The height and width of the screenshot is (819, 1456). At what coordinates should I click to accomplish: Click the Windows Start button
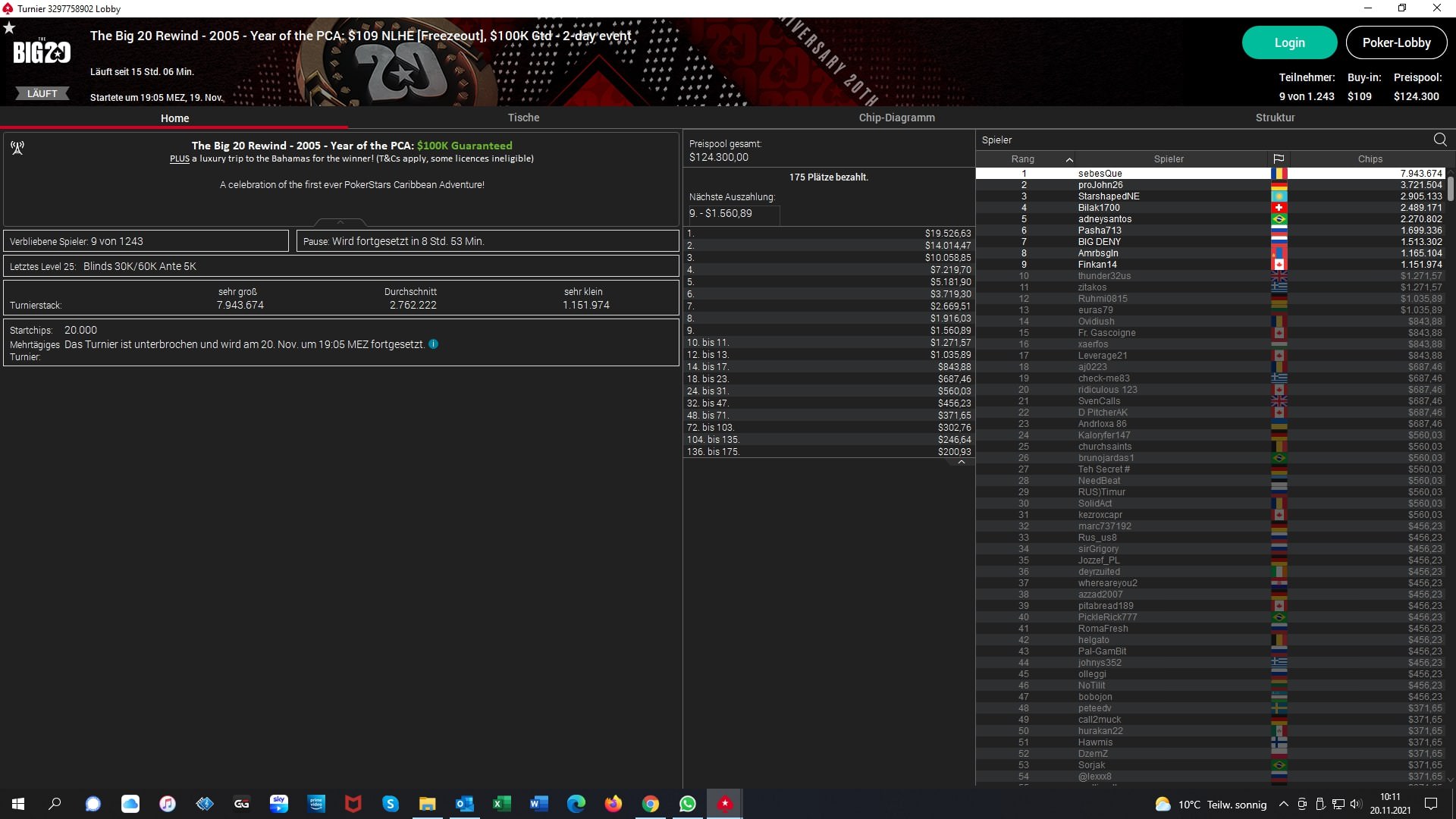[18, 804]
